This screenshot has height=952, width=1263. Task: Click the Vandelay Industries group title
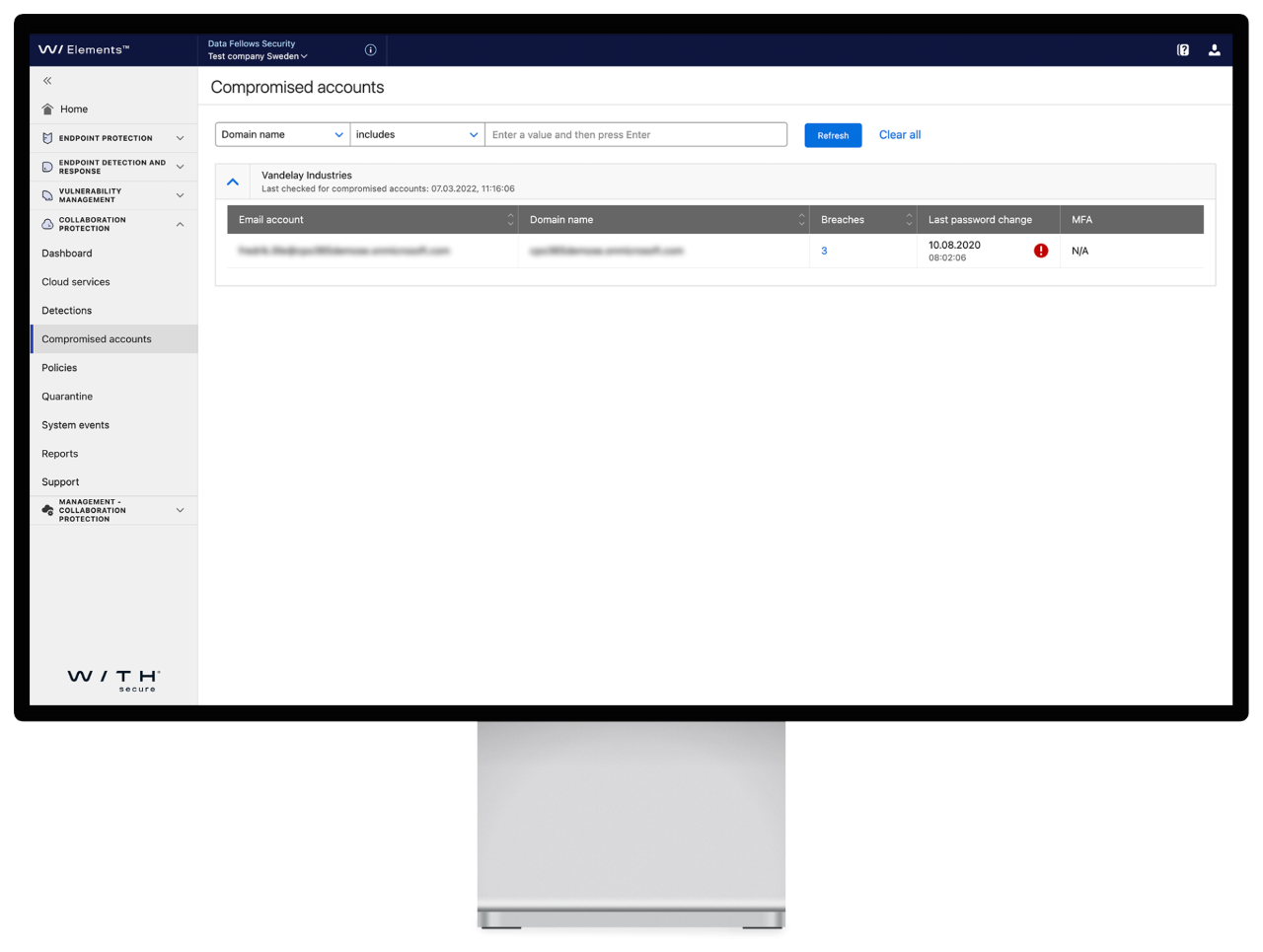[307, 175]
